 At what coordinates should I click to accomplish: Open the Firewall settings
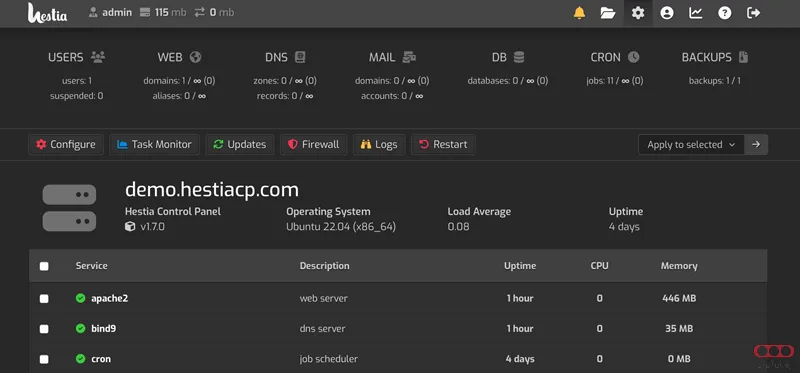[x=313, y=144]
